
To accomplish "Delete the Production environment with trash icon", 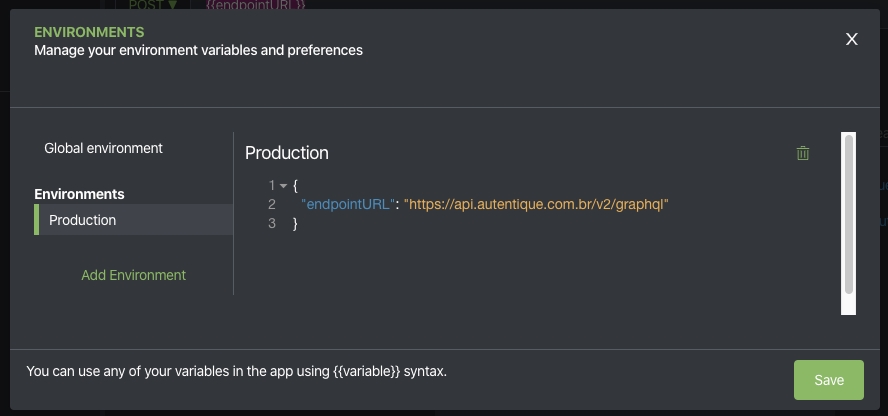I will [802, 153].
